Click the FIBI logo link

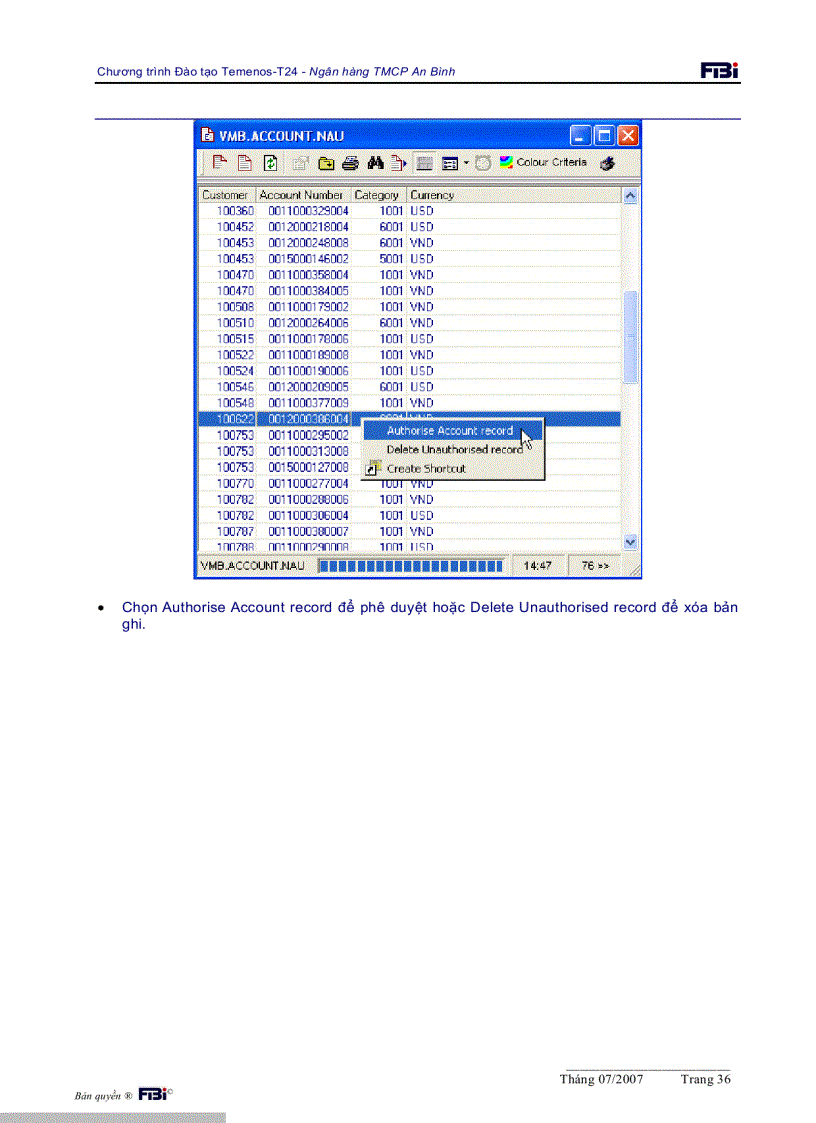720,70
